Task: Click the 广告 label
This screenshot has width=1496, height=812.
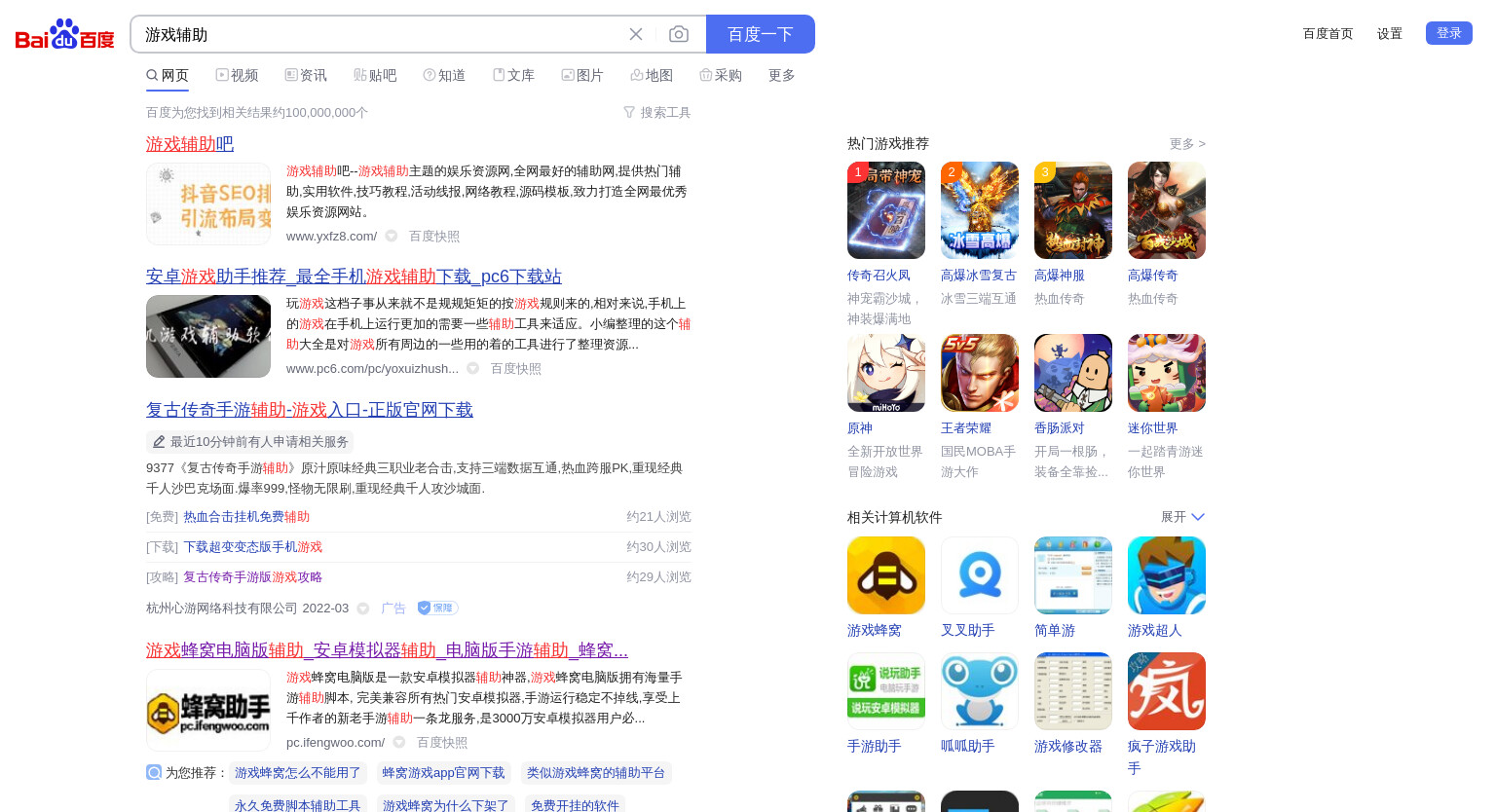Action: pyautogui.click(x=393, y=609)
